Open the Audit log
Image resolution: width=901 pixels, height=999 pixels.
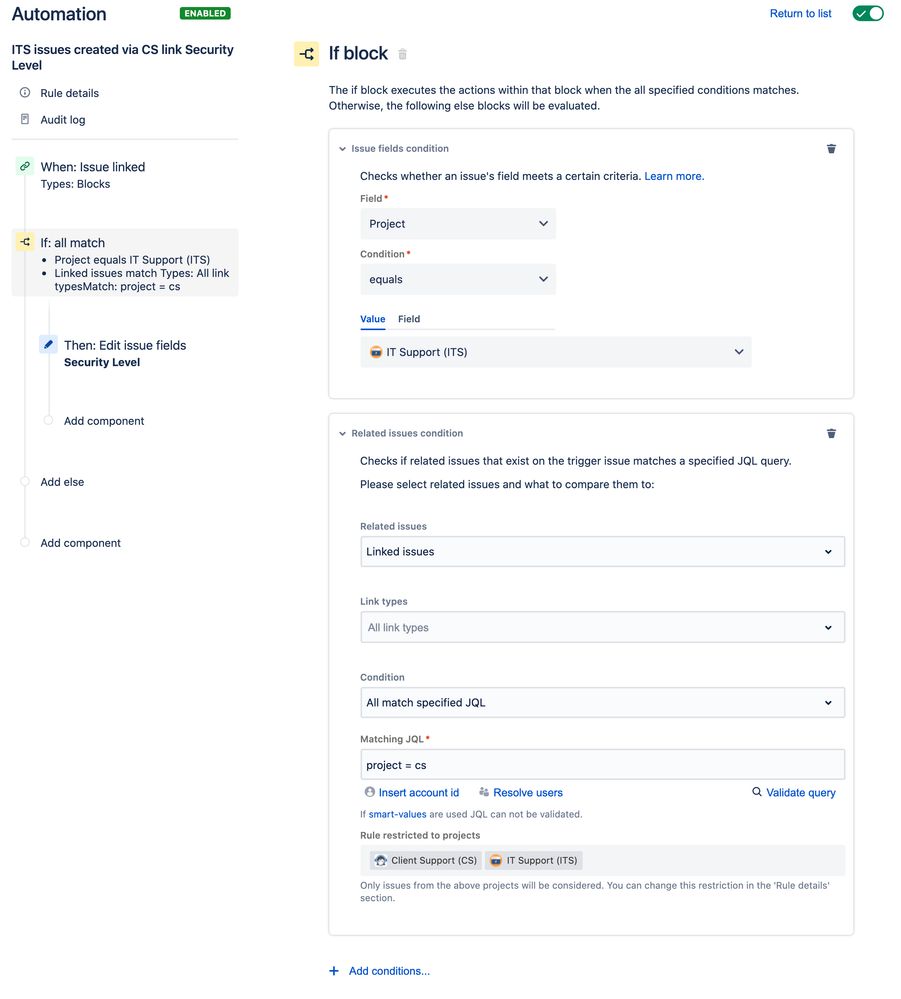62,120
